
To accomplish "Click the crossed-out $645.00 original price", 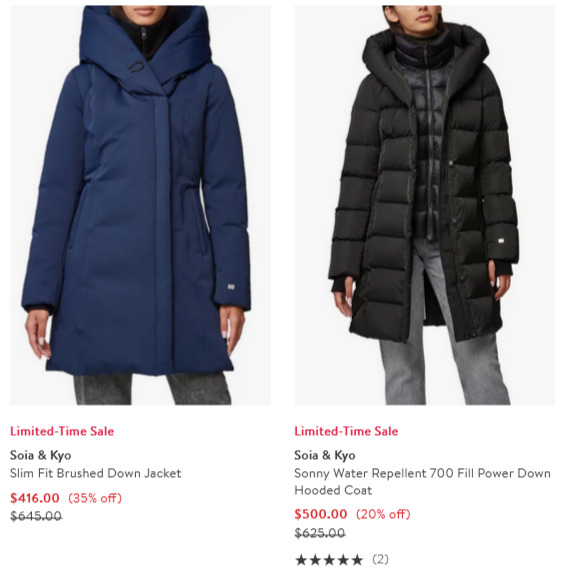I will [36, 516].
